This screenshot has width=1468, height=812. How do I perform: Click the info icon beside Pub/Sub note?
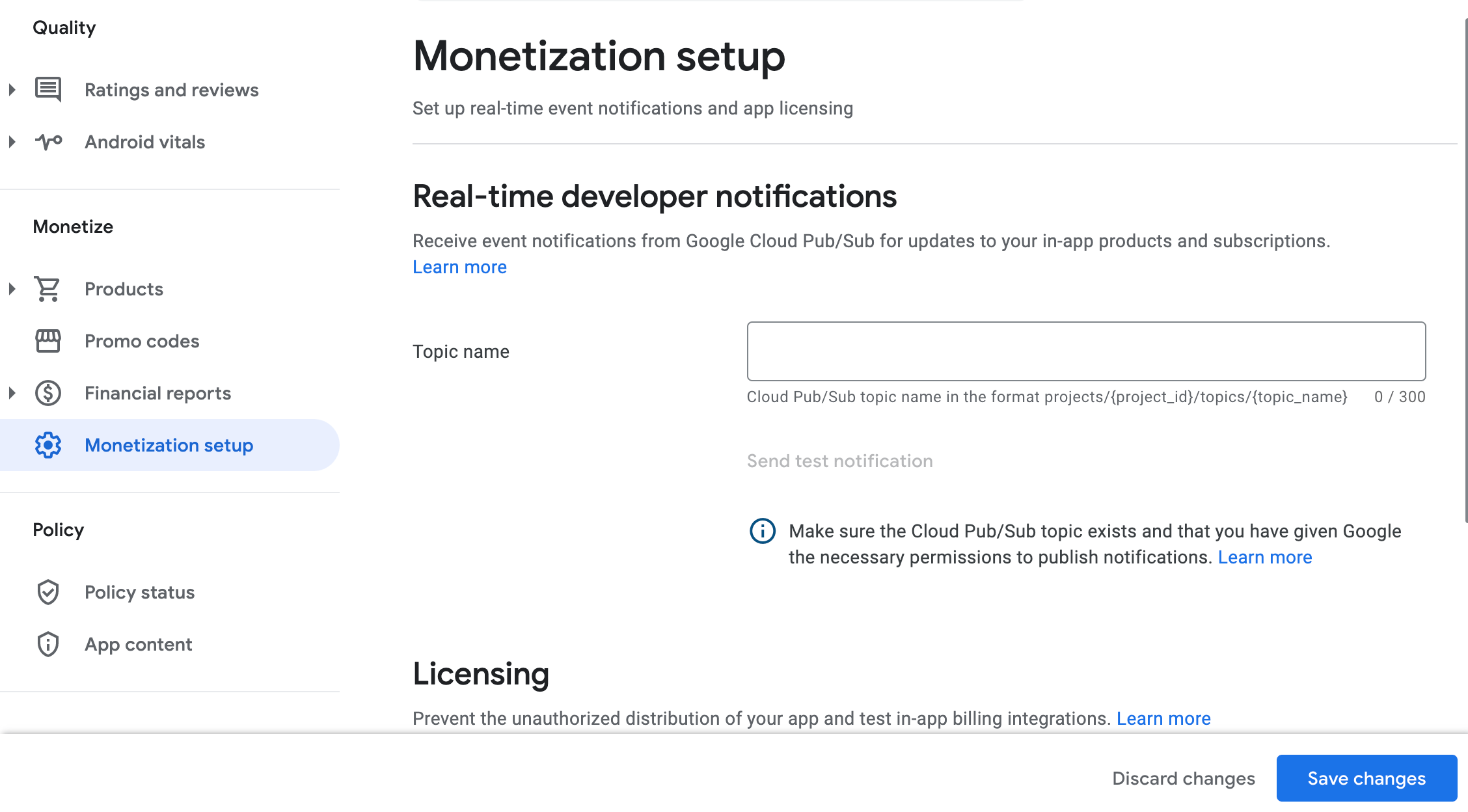(762, 531)
